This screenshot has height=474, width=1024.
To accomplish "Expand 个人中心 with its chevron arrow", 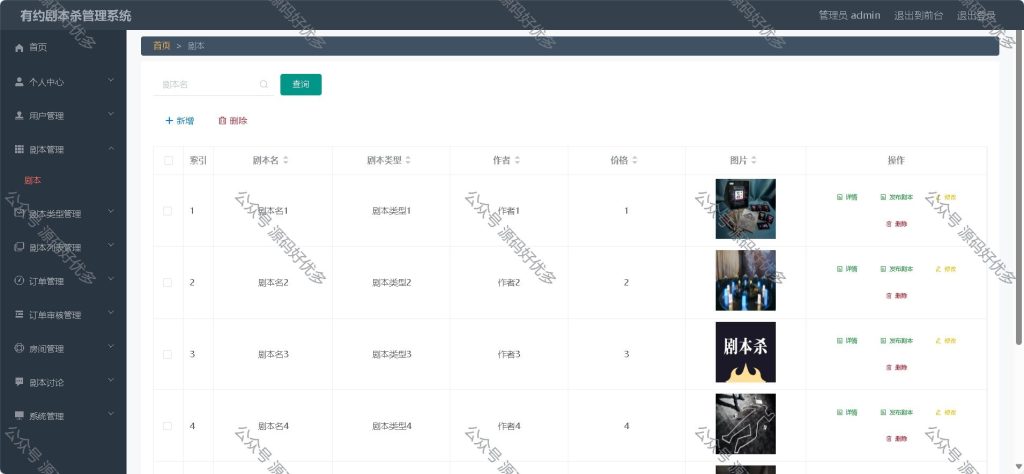I will click(110, 80).
